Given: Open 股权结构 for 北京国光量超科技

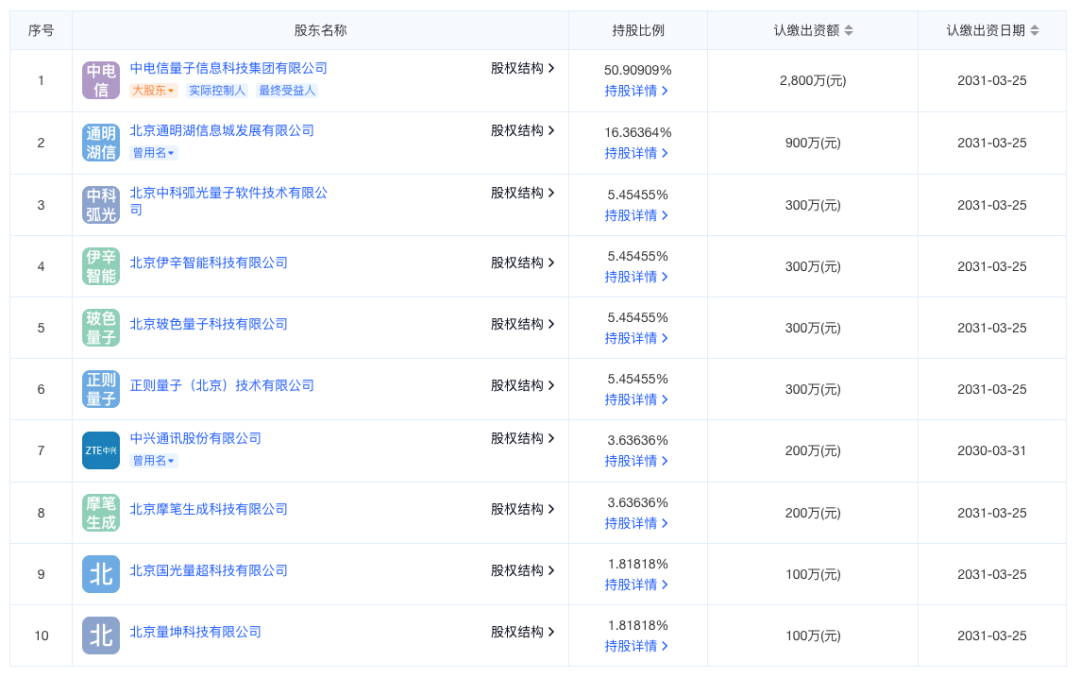Looking at the screenshot, I should pos(522,571).
